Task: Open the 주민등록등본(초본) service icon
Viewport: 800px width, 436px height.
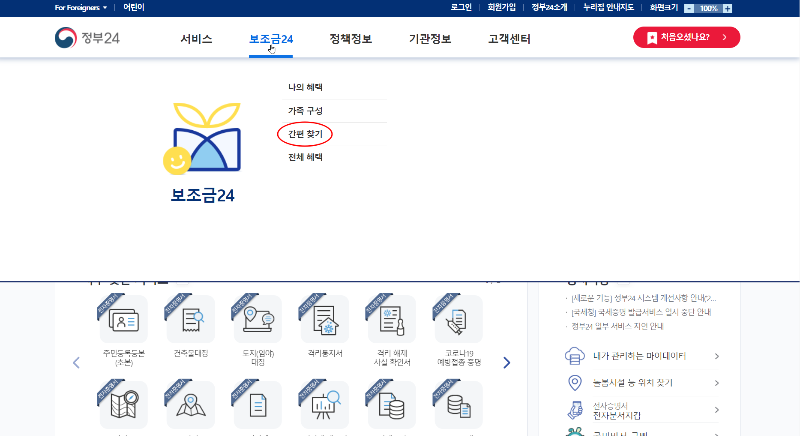Action: coord(123,319)
